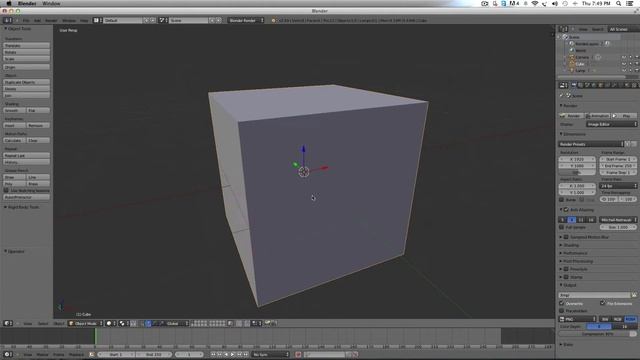Viewport: 640px width, 360px height.
Task: Click the Render button in properties
Action: tap(571, 116)
